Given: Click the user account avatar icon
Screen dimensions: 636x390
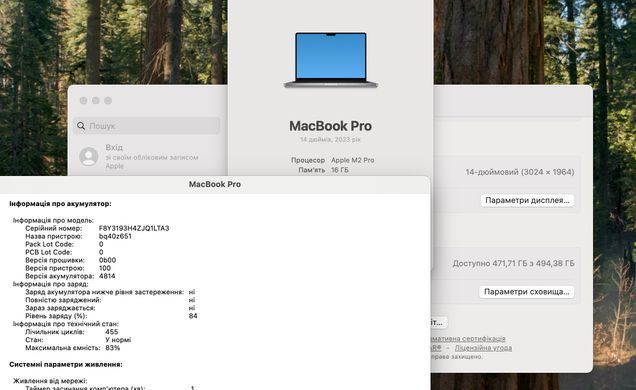Looking at the screenshot, I should click(88, 156).
